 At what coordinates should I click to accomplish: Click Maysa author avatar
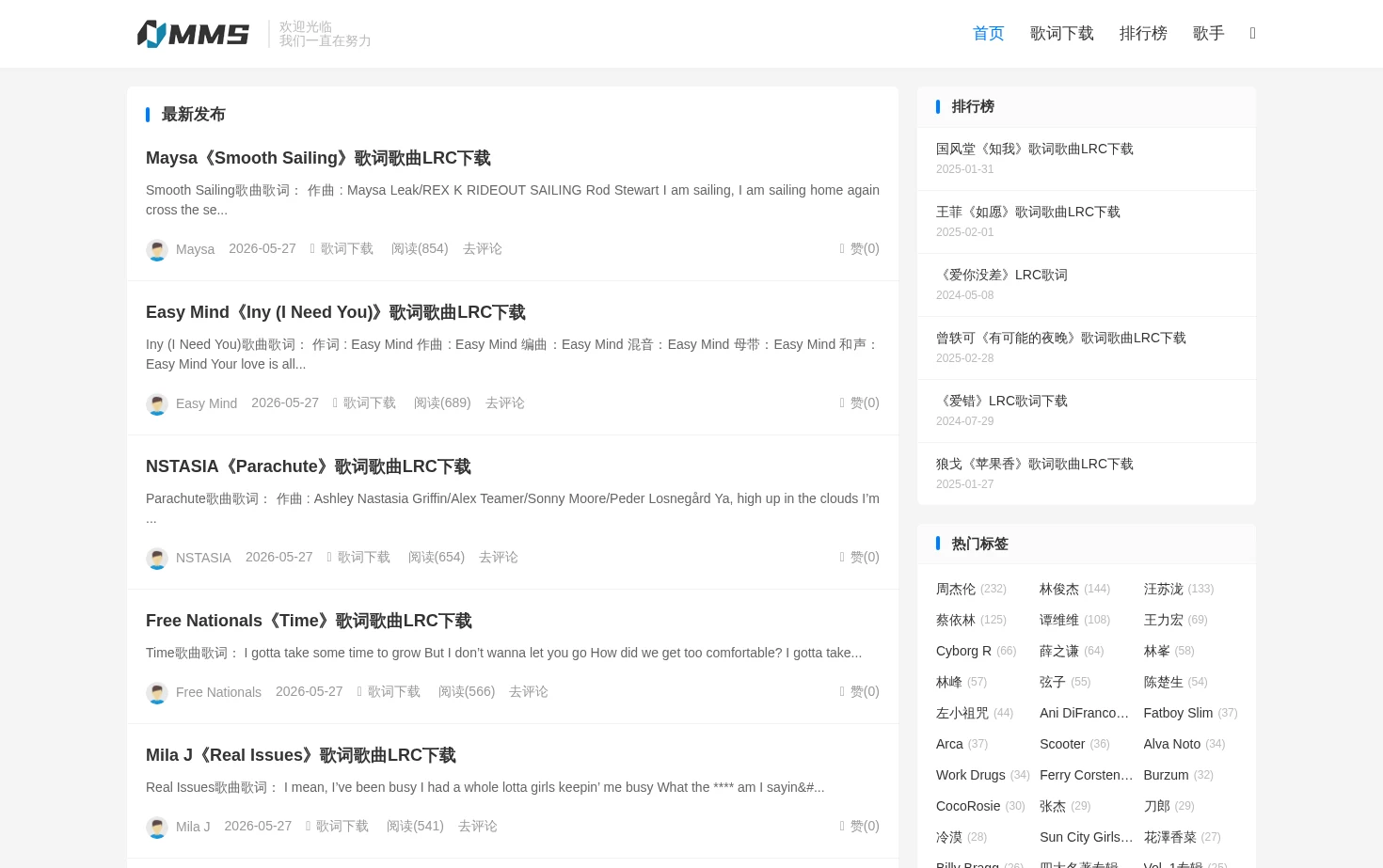(157, 249)
